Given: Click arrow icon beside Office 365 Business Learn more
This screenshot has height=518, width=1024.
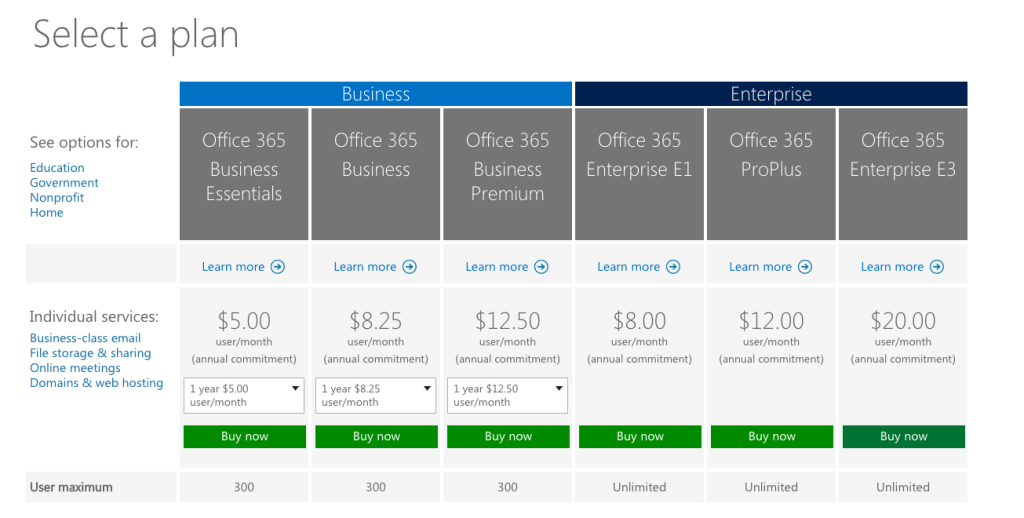Looking at the screenshot, I should pos(409,267).
